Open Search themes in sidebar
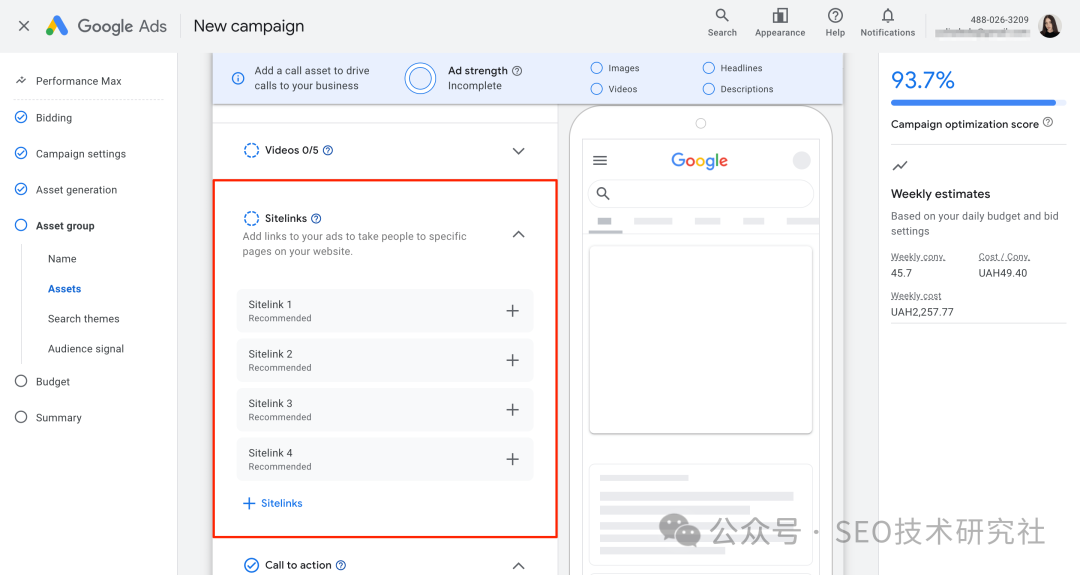 point(83,319)
